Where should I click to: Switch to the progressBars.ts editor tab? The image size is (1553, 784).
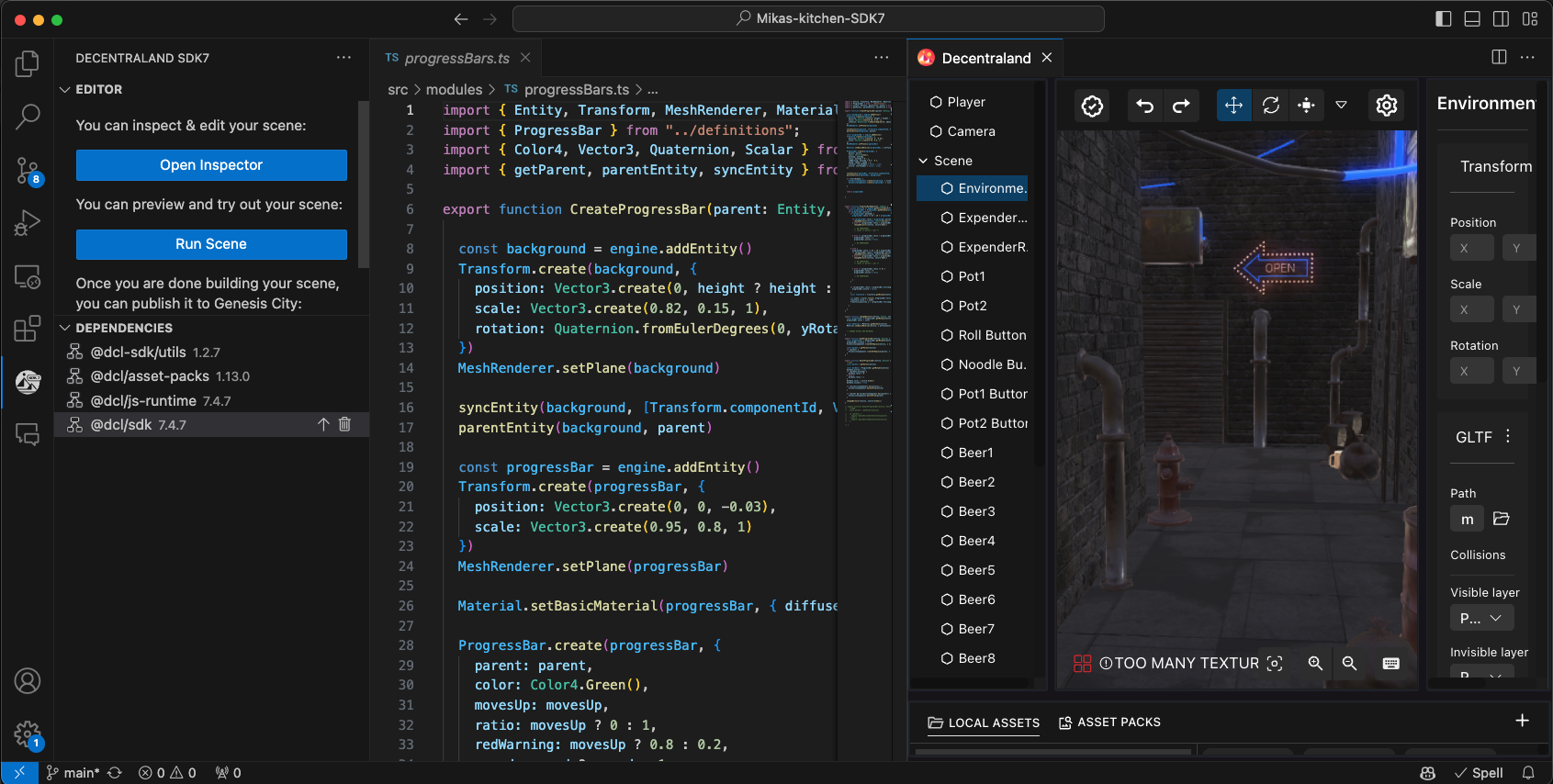point(456,58)
